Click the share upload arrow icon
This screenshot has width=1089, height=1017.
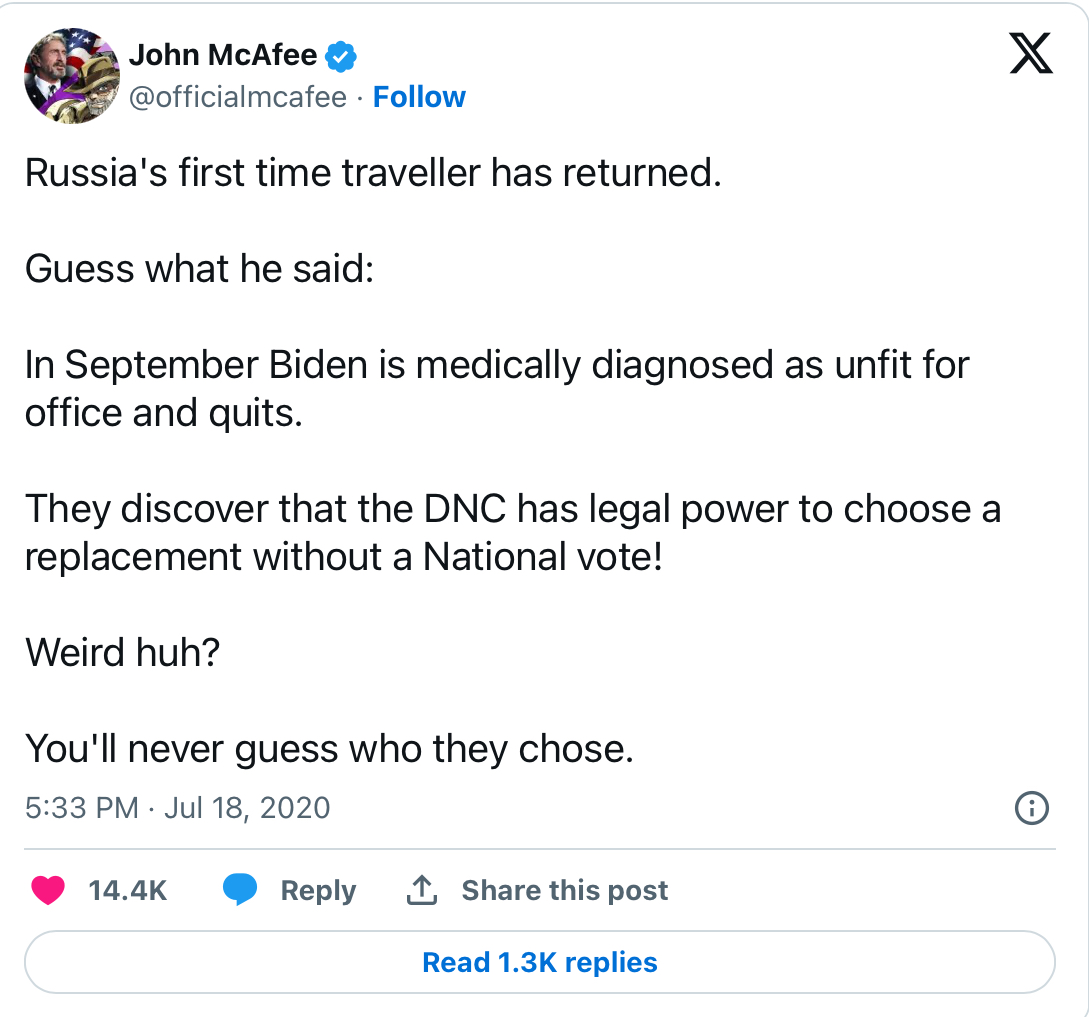(x=422, y=890)
